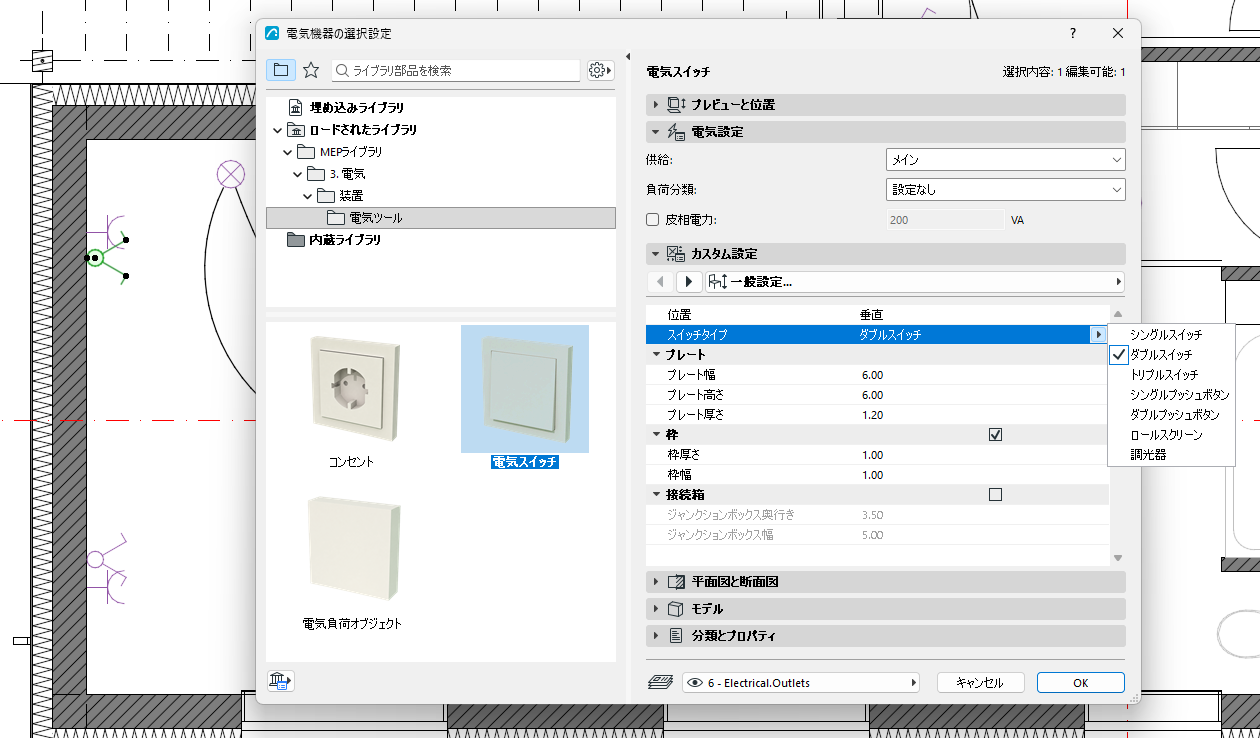Image resolution: width=1260 pixels, height=738 pixels.
Task: Collapse the カスタム設定 panel
Action: click(x=886, y=254)
